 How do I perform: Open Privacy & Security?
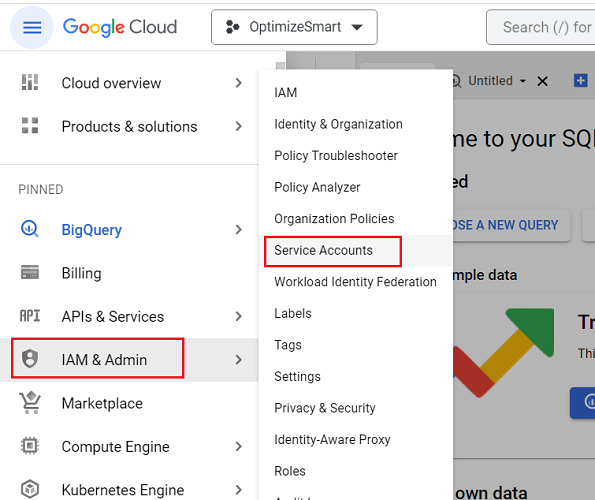coord(356,408)
